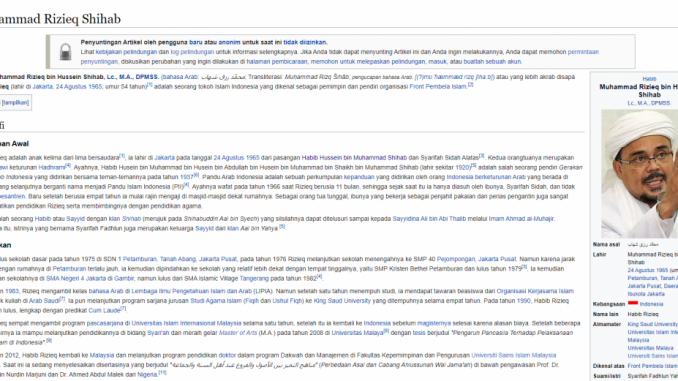
Task: Follow 'Hadhrami' link
Action: coord(52,167)
